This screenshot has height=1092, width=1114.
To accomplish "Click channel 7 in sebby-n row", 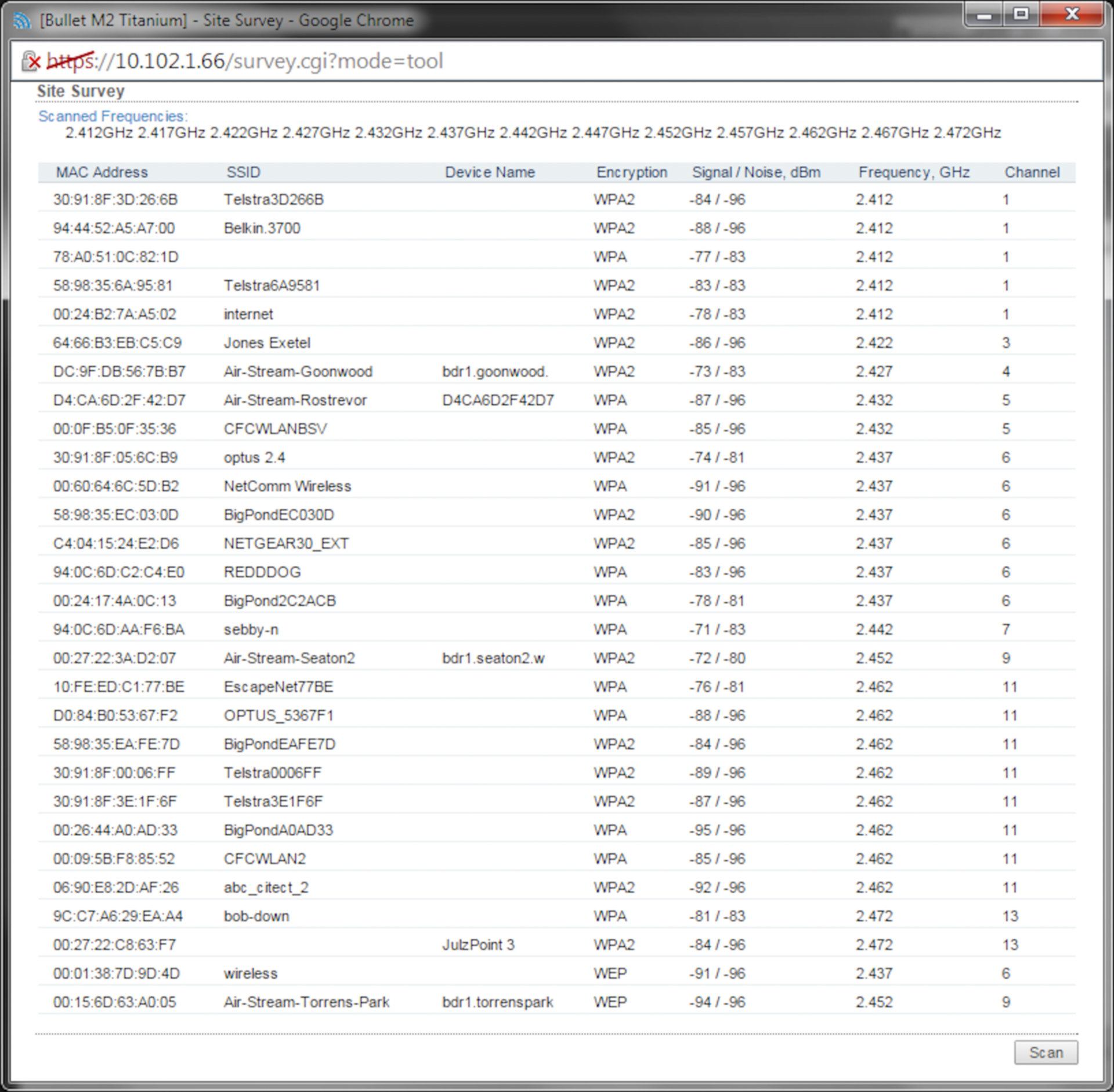I will click(1006, 630).
